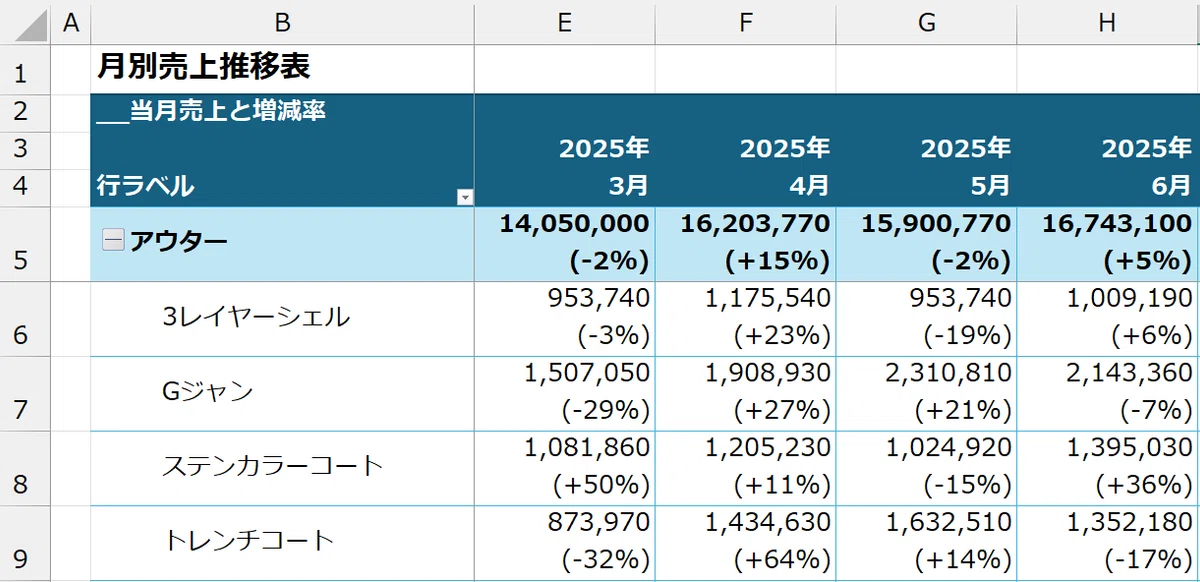Select the 行ラベル header cell

tap(282, 188)
